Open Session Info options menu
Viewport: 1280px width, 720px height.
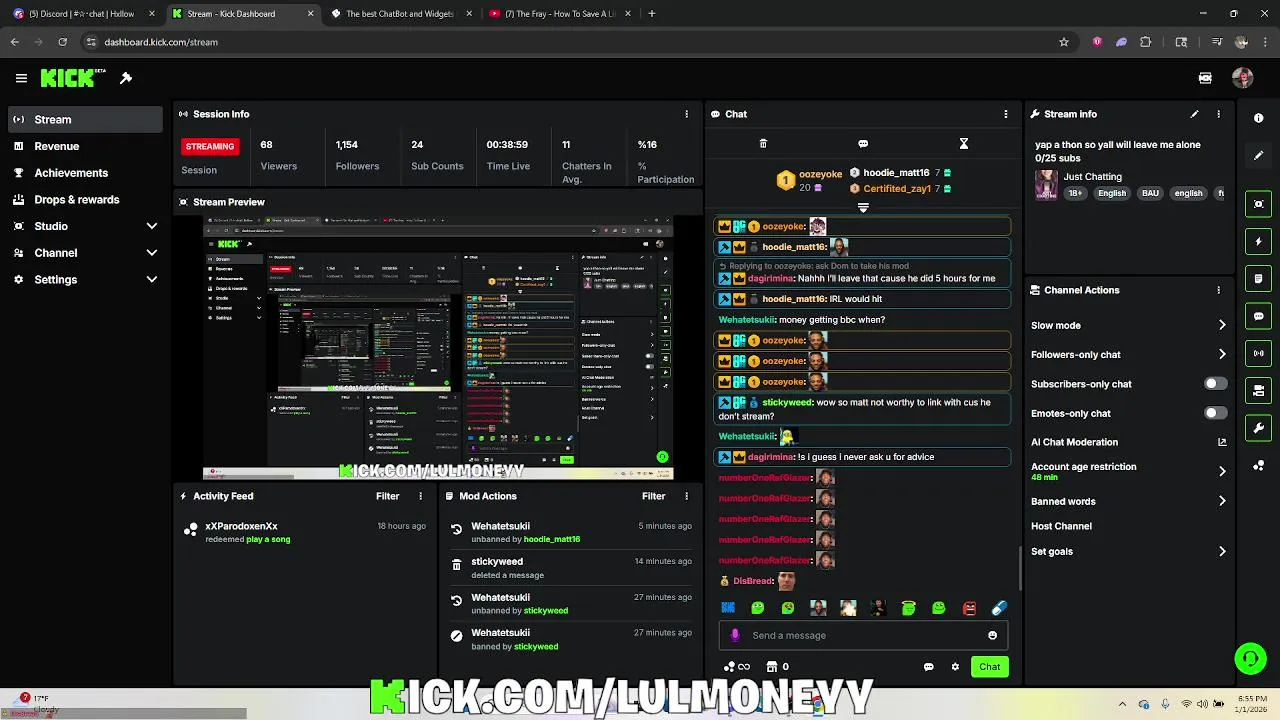click(x=686, y=114)
